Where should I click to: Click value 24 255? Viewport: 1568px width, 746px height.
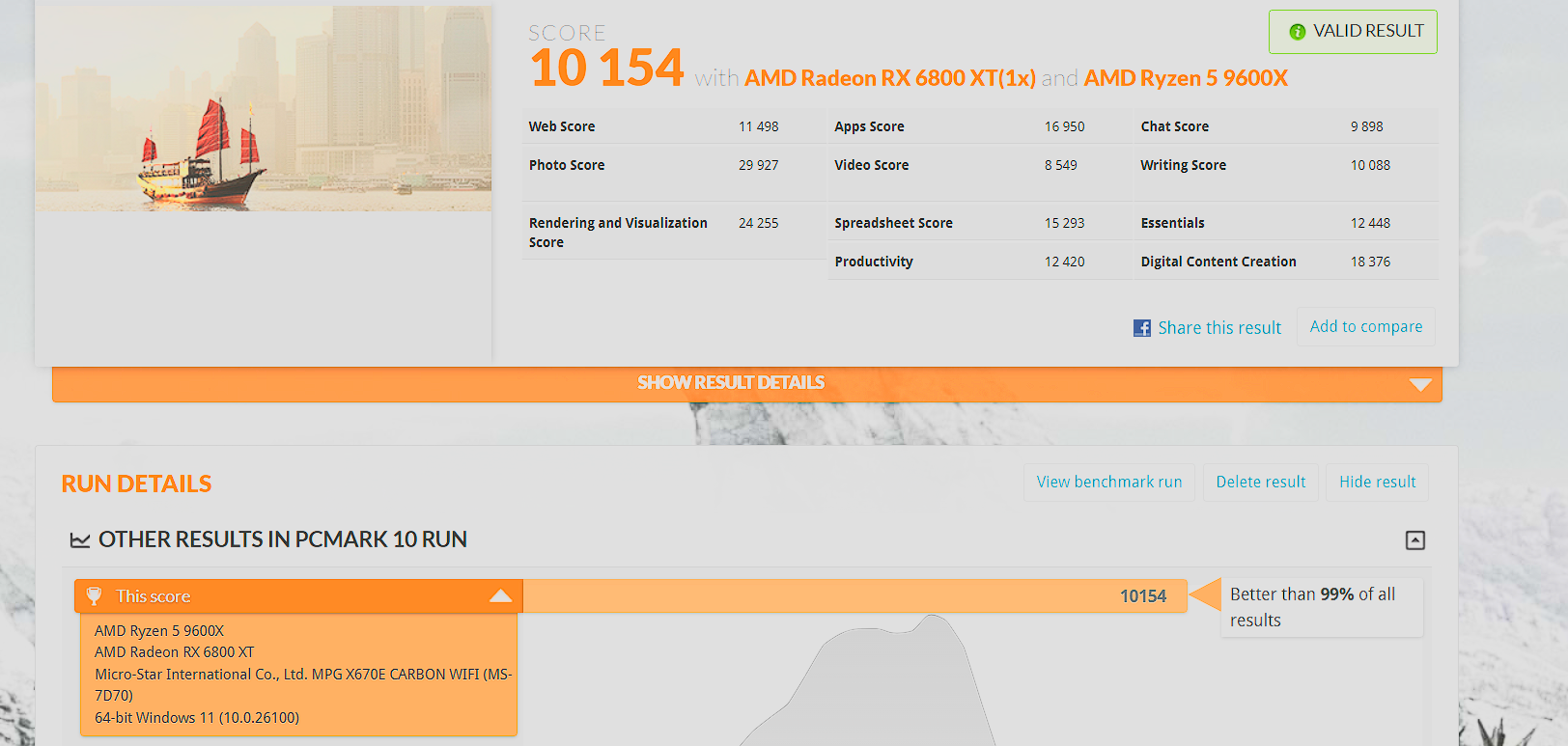coord(759,223)
